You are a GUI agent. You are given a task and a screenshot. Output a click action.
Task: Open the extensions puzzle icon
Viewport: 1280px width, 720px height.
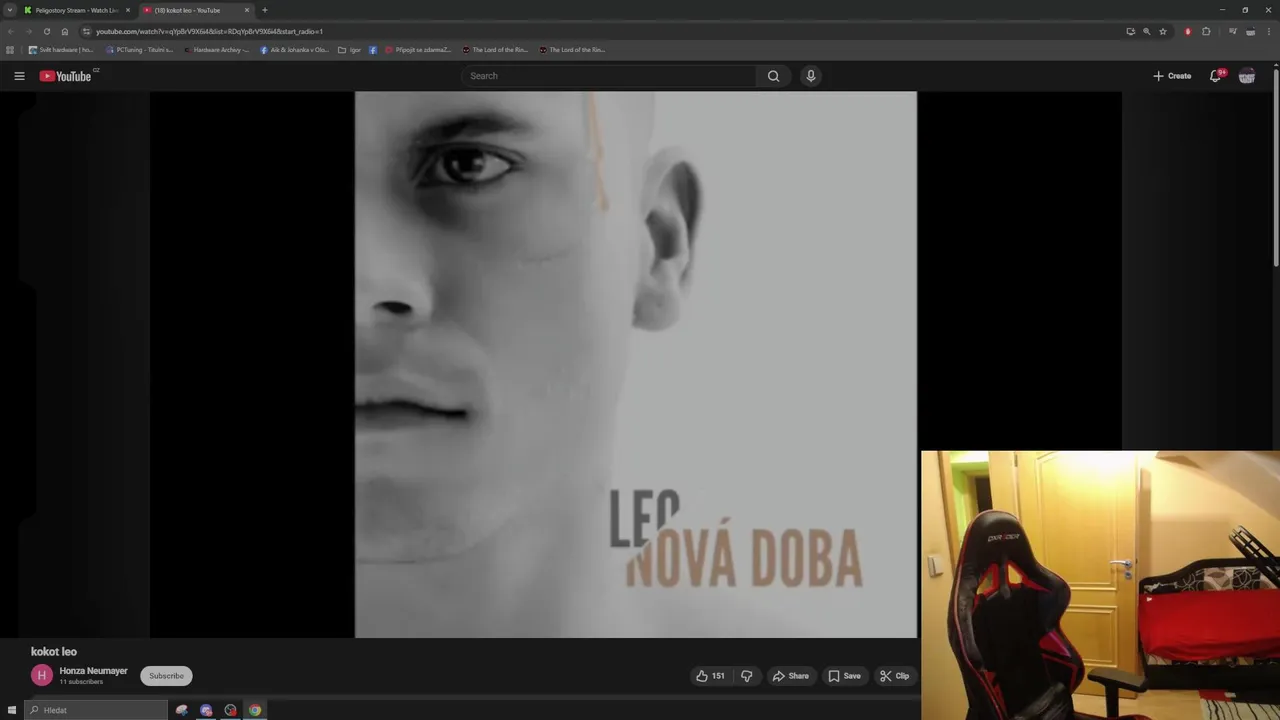[1206, 31]
